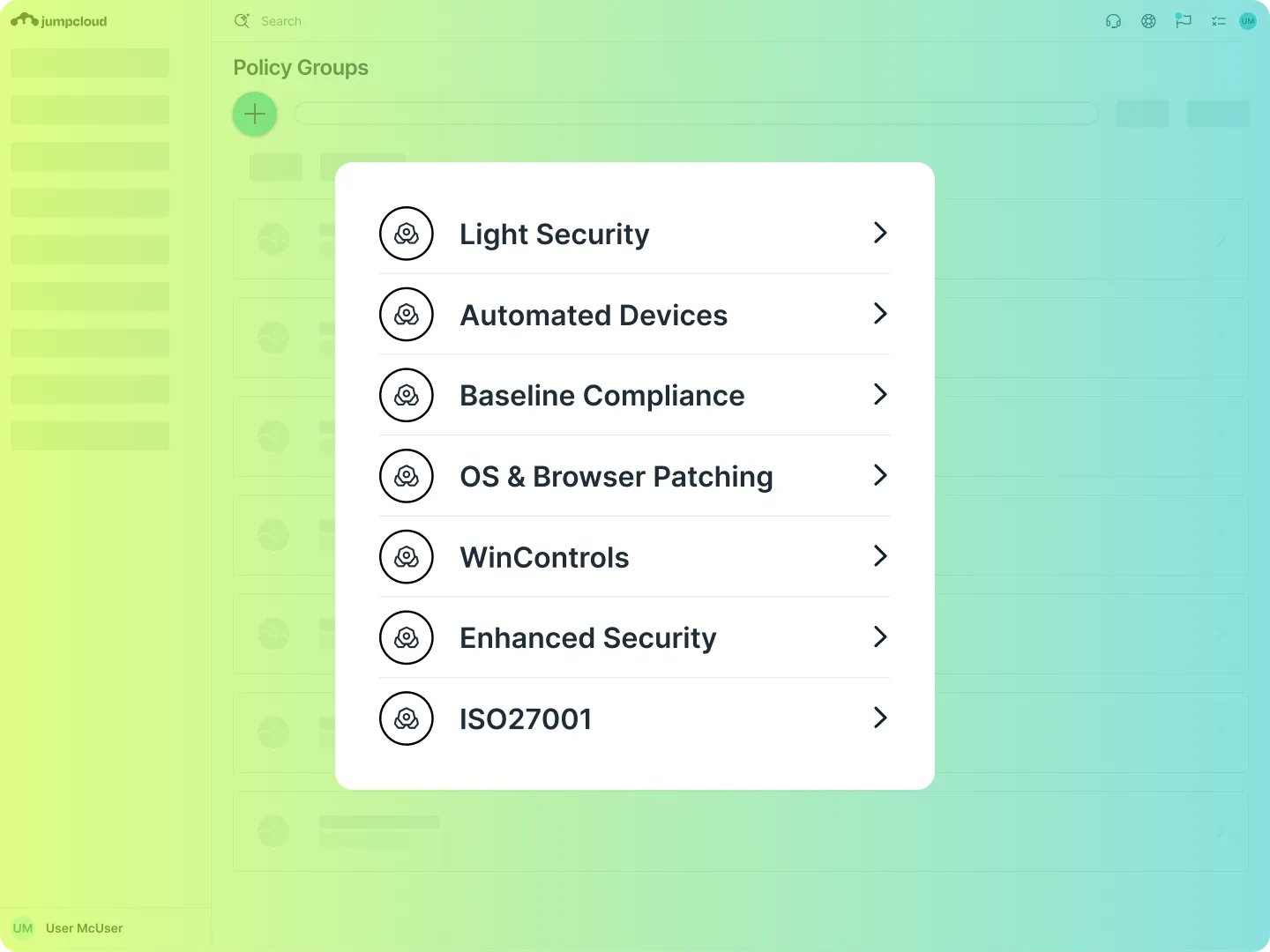
Task: Click the UM avatar beside User McUser
Action: coord(23,928)
